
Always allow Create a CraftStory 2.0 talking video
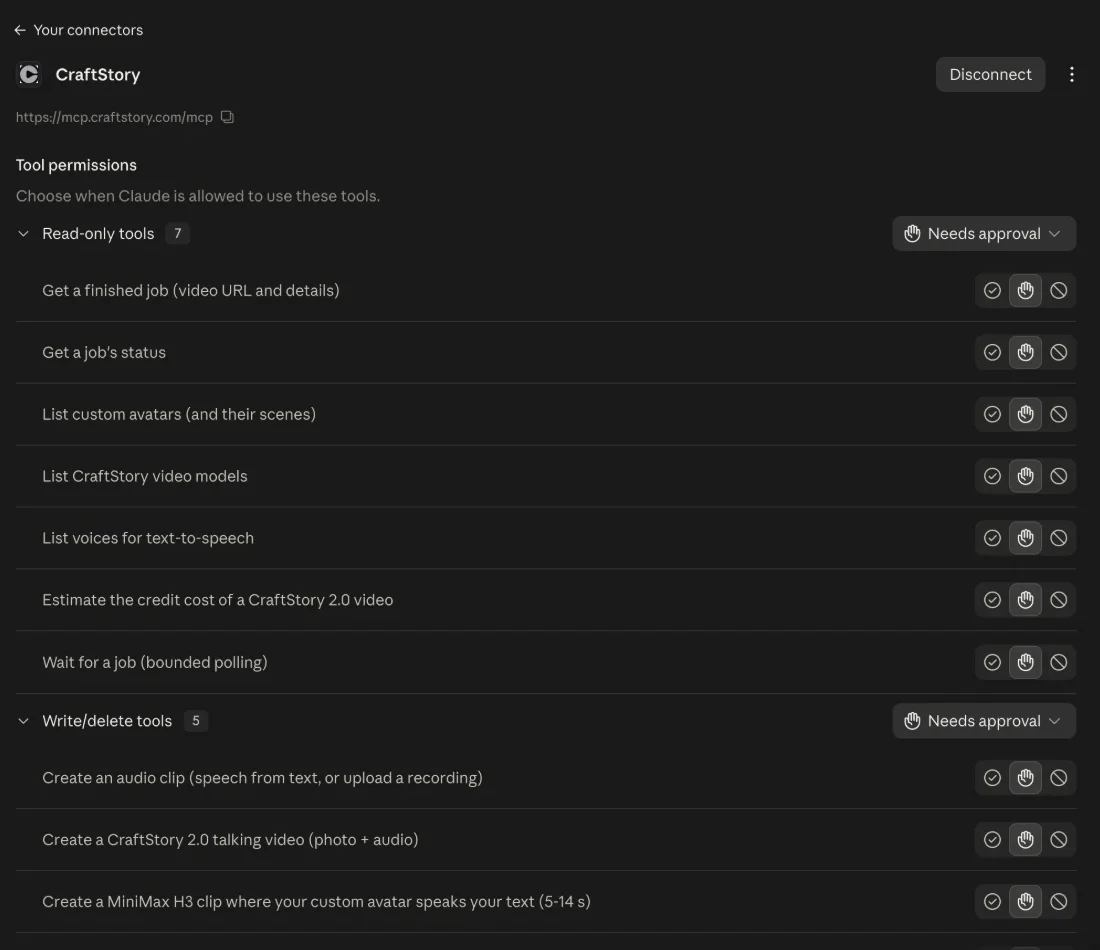(992, 839)
